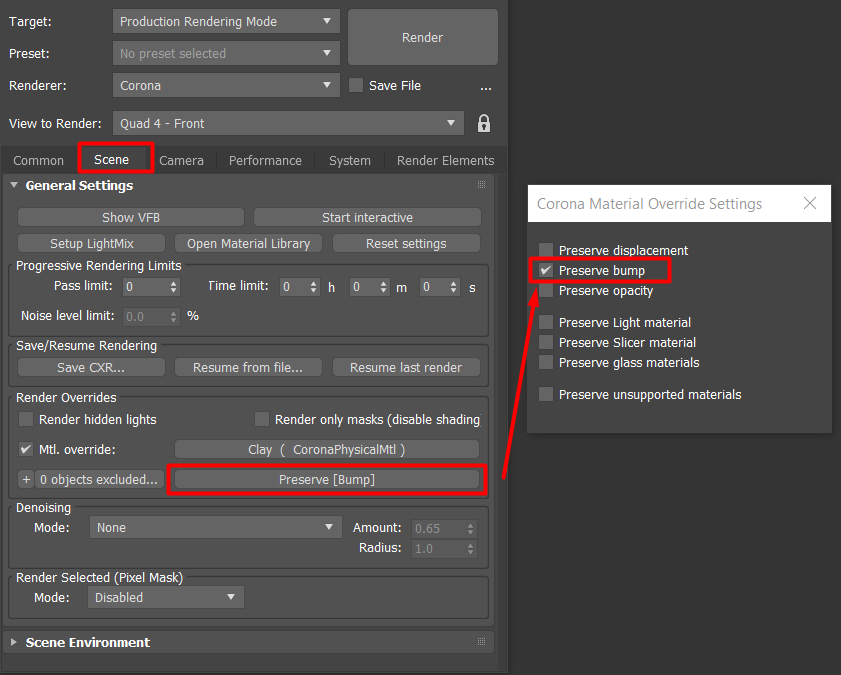This screenshot has height=675, width=841.
Task: Open the Target rendering mode dropdown
Action: click(x=225, y=21)
